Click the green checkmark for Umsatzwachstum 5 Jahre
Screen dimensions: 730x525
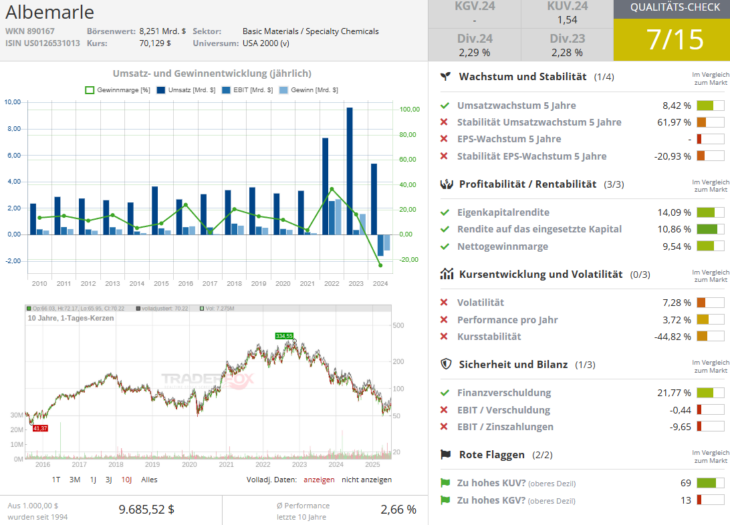445,106
